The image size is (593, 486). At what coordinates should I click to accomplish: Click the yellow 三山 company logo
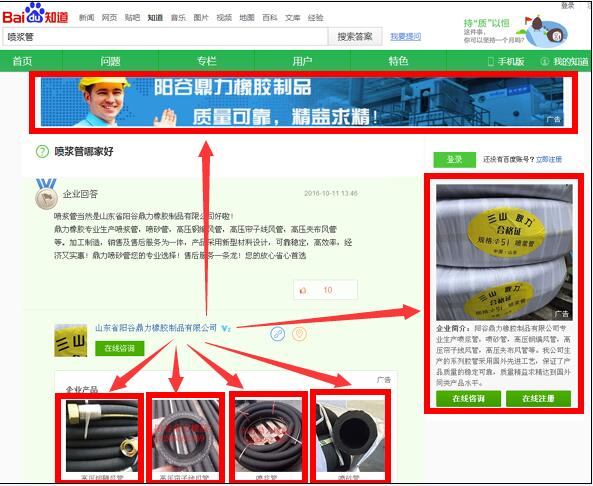click(70, 340)
